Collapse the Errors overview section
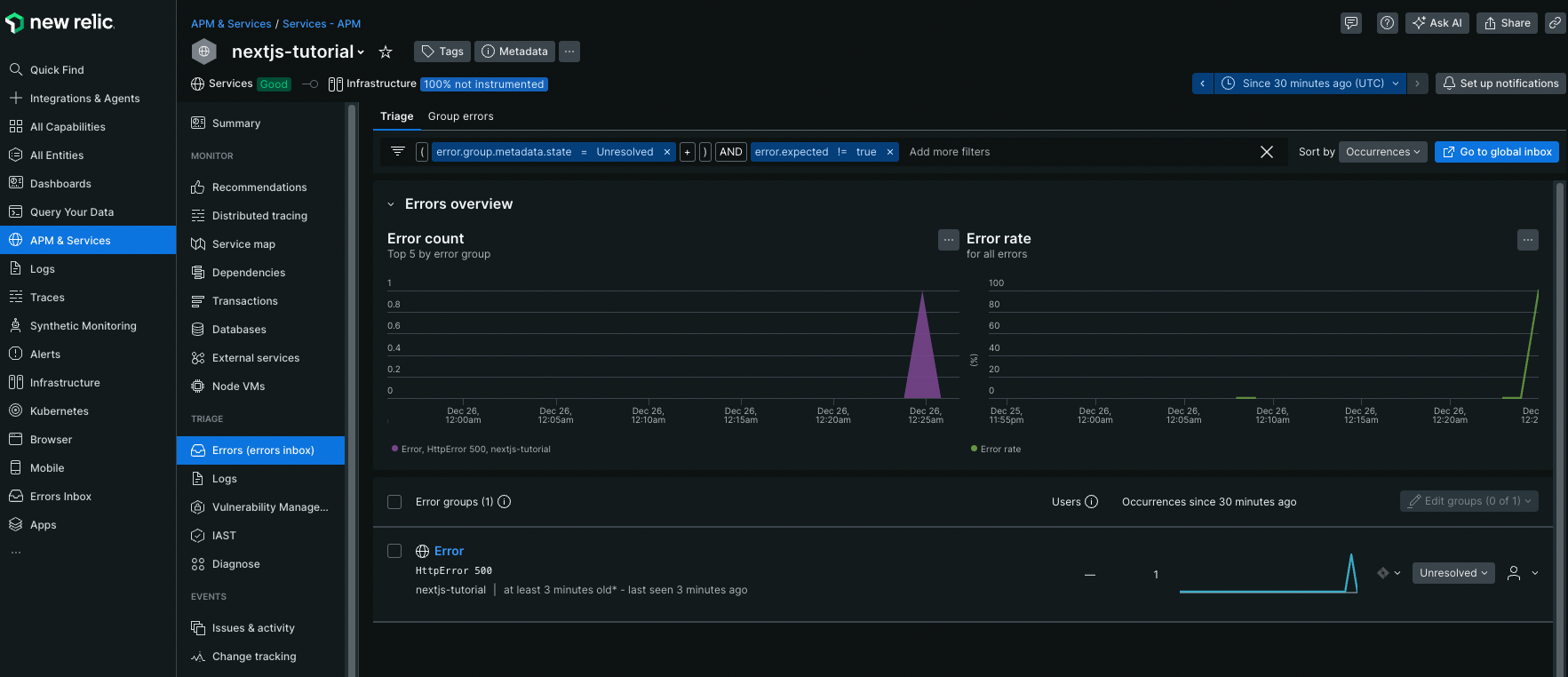The image size is (1568, 677). tap(390, 204)
